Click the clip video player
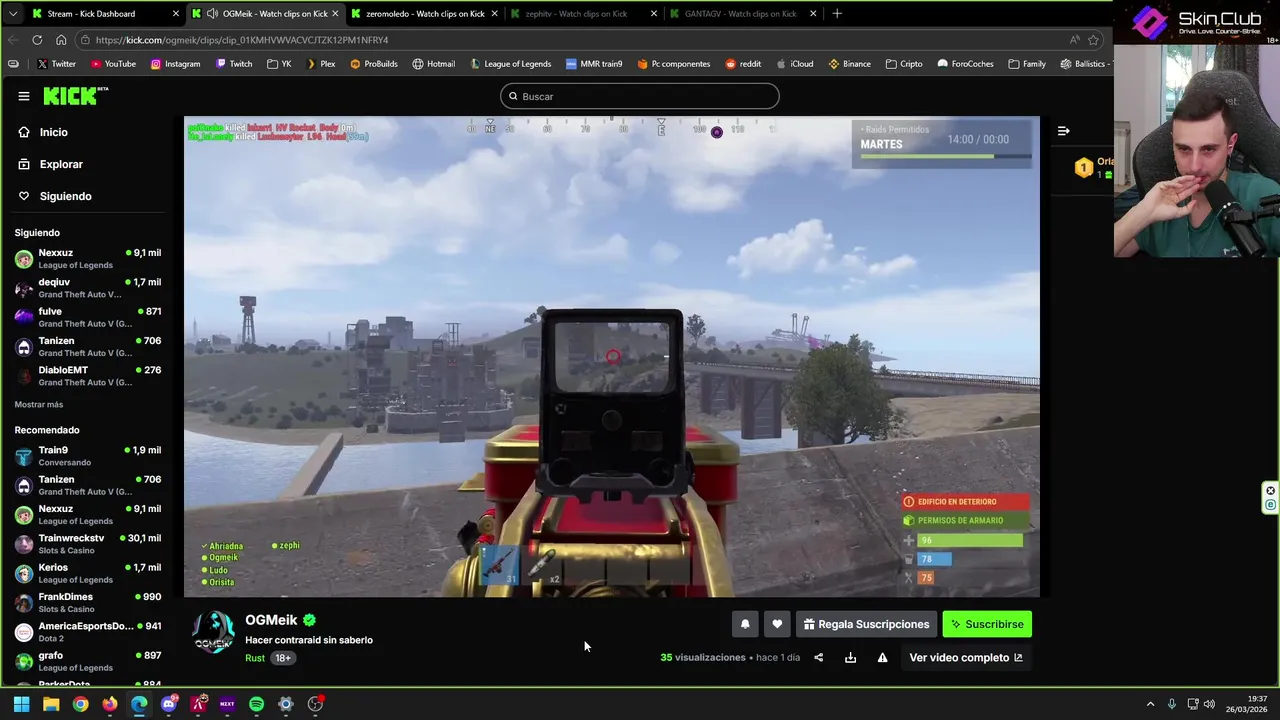 pos(611,356)
